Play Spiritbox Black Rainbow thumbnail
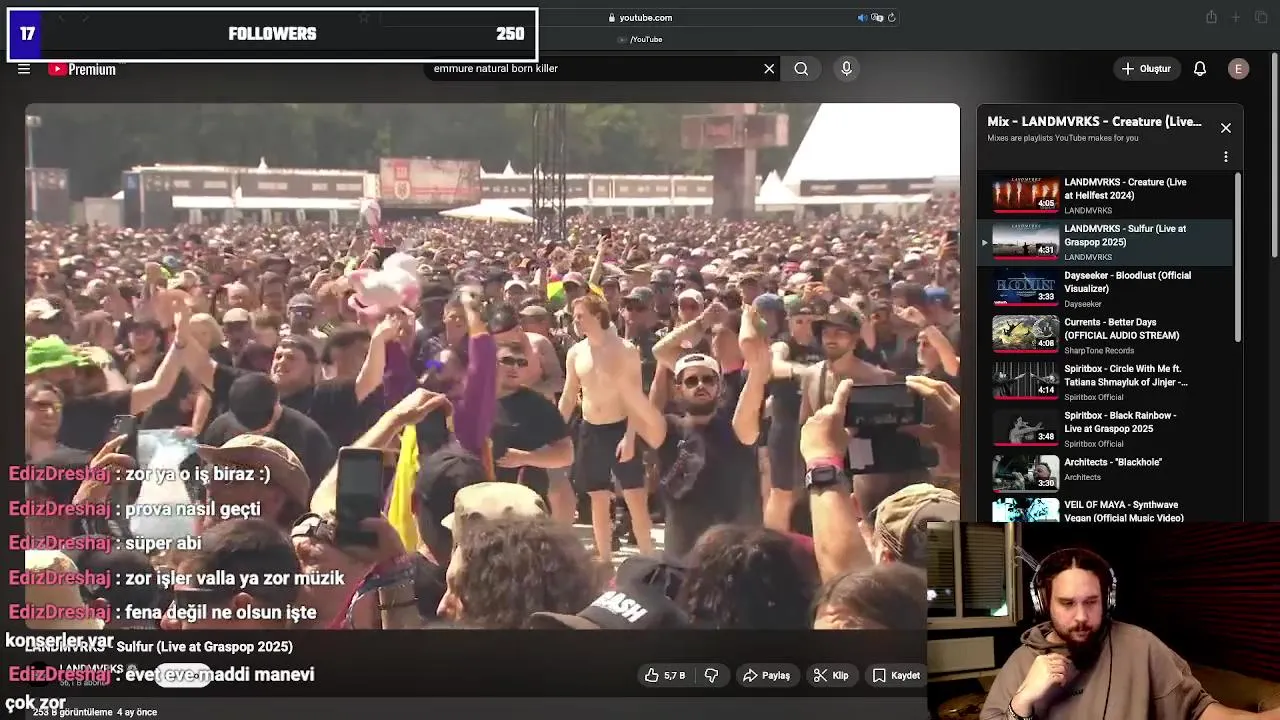1280x720 pixels. (1025, 427)
